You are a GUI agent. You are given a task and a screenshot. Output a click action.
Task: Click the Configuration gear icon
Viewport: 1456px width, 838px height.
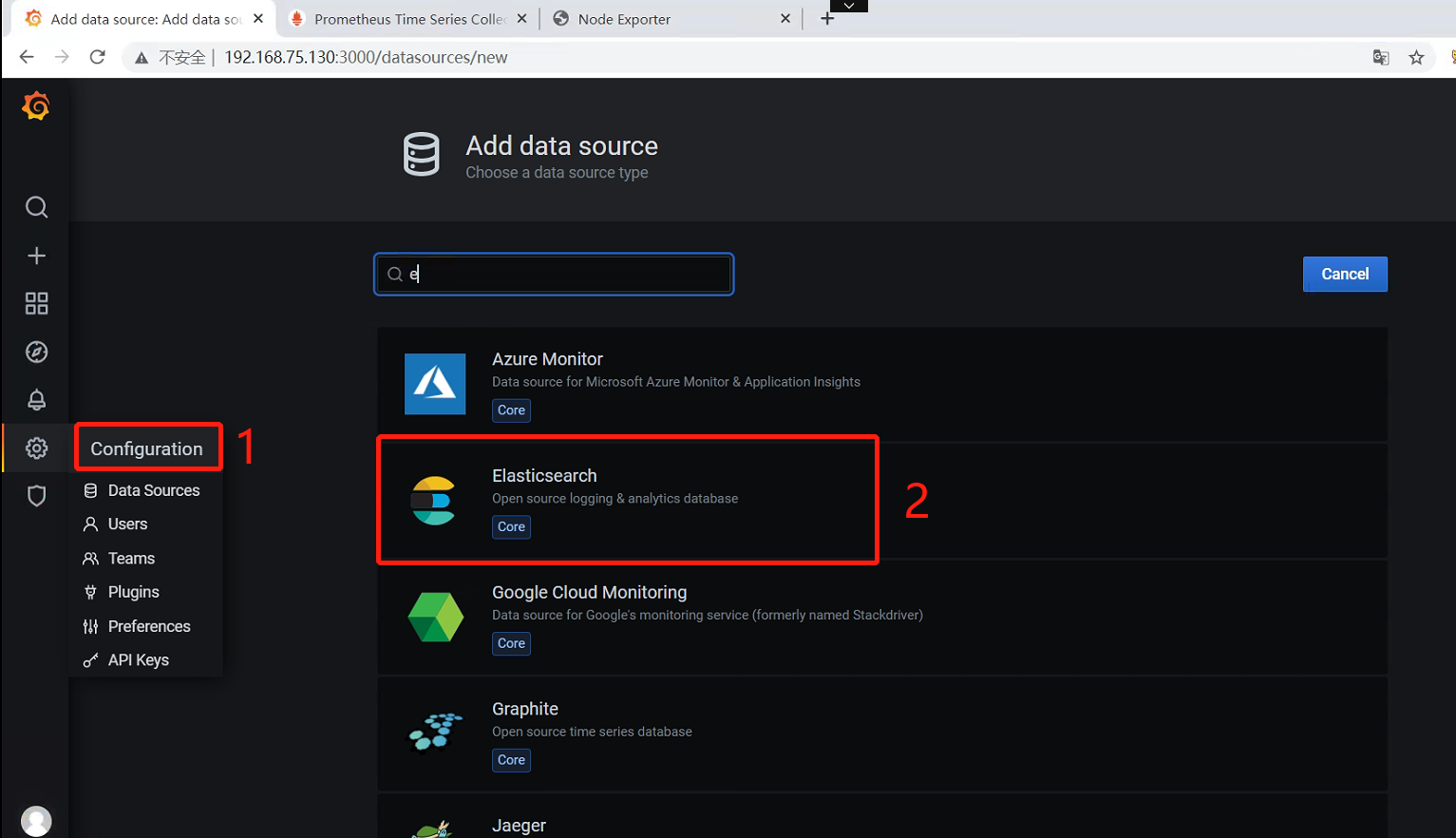pyautogui.click(x=36, y=448)
